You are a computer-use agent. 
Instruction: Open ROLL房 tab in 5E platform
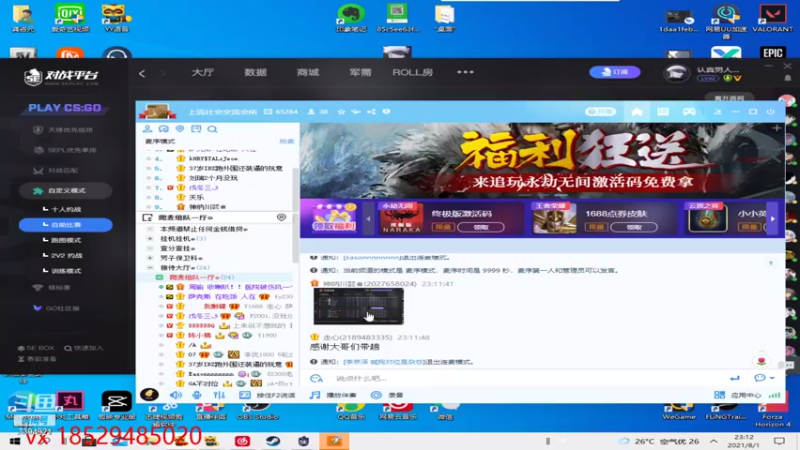point(412,72)
